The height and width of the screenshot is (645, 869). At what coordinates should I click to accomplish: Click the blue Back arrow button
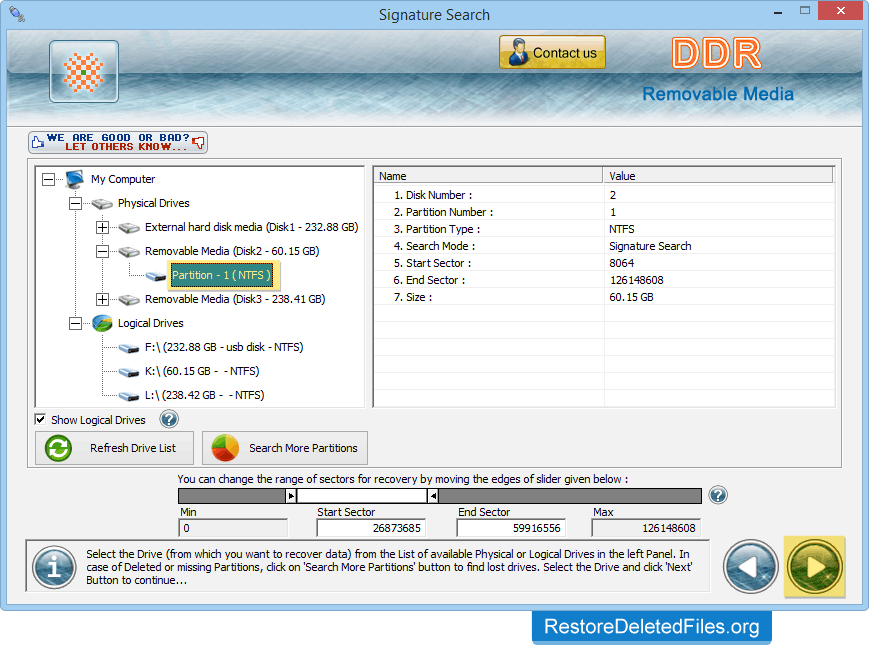coord(750,567)
